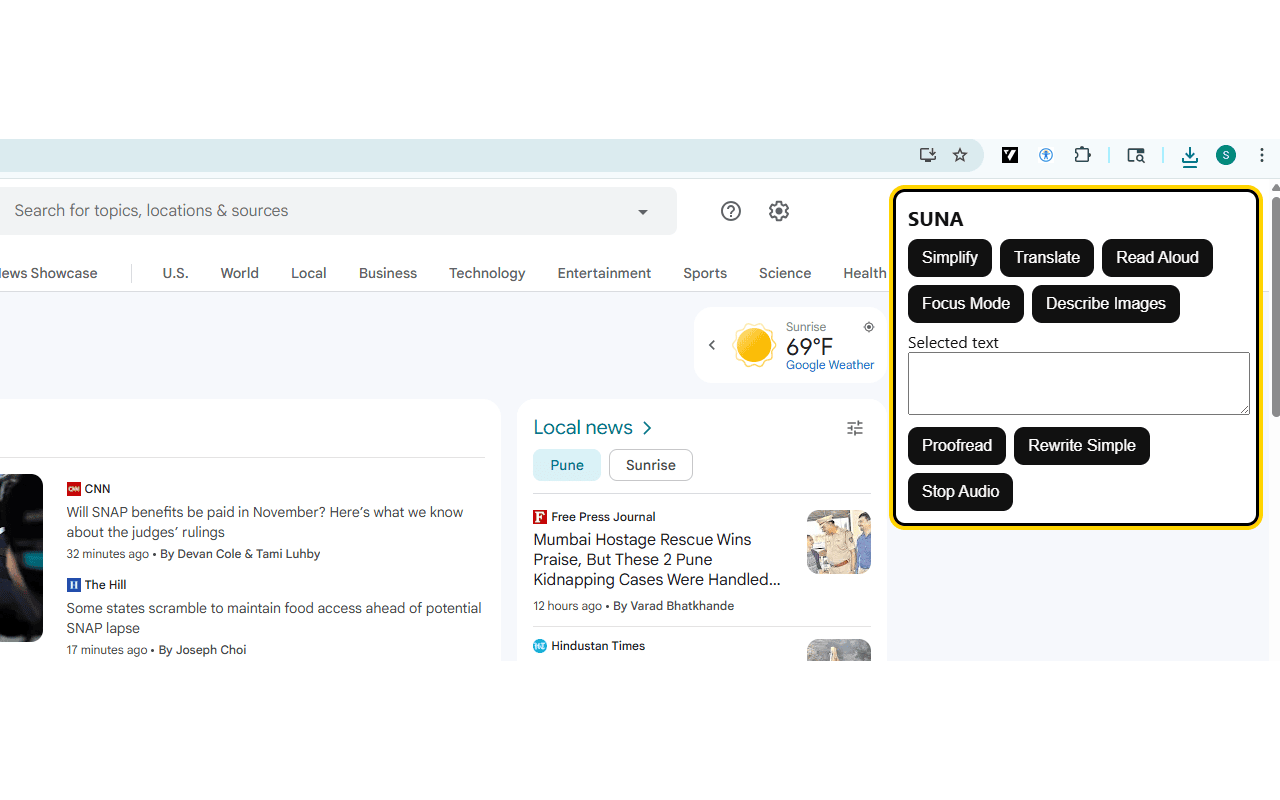Image resolution: width=1280 pixels, height=800 pixels.
Task: Open Local news section via chevron
Action: tap(647, 428)
